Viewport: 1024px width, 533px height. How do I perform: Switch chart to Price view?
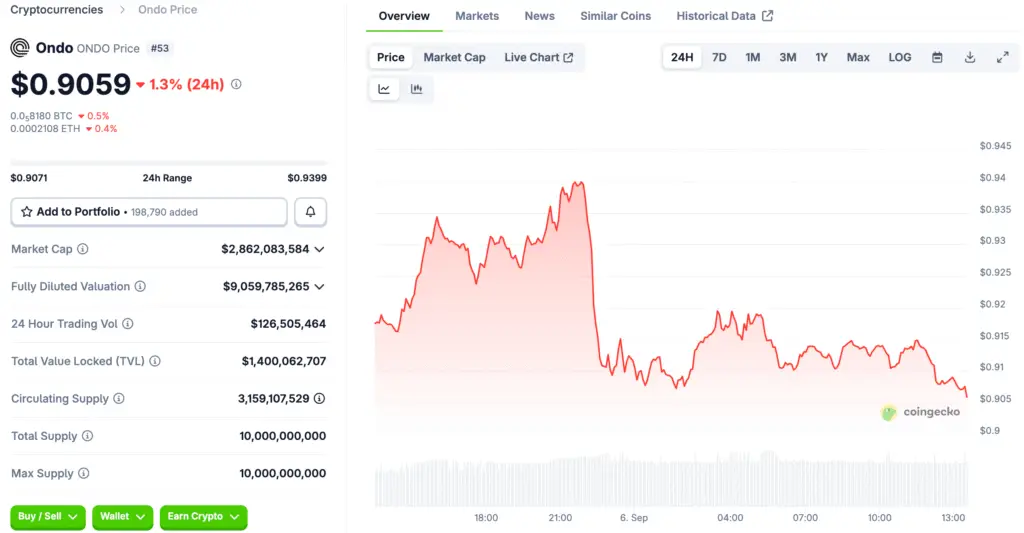coord(391,57)
